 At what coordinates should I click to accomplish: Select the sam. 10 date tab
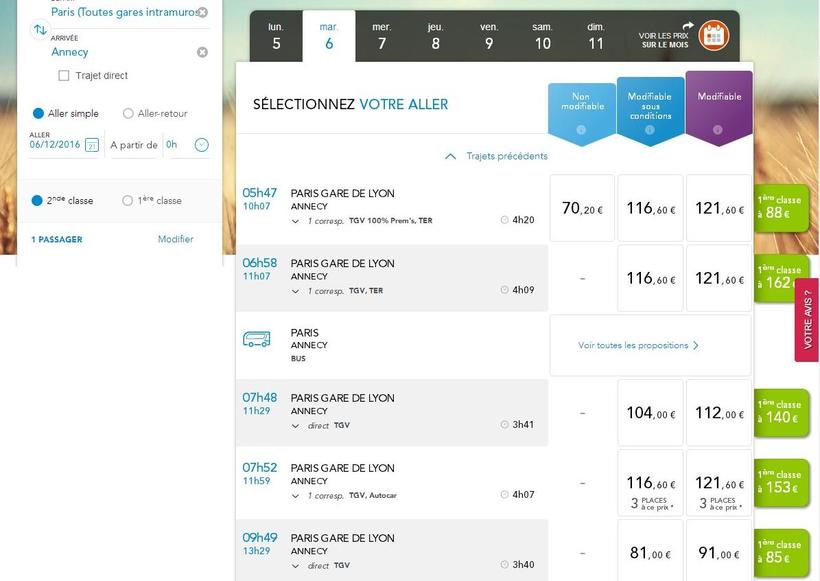click(542, 36)
